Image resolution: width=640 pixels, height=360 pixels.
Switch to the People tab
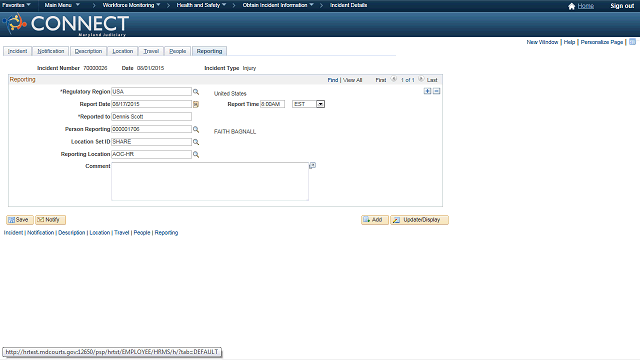(178, 51)
